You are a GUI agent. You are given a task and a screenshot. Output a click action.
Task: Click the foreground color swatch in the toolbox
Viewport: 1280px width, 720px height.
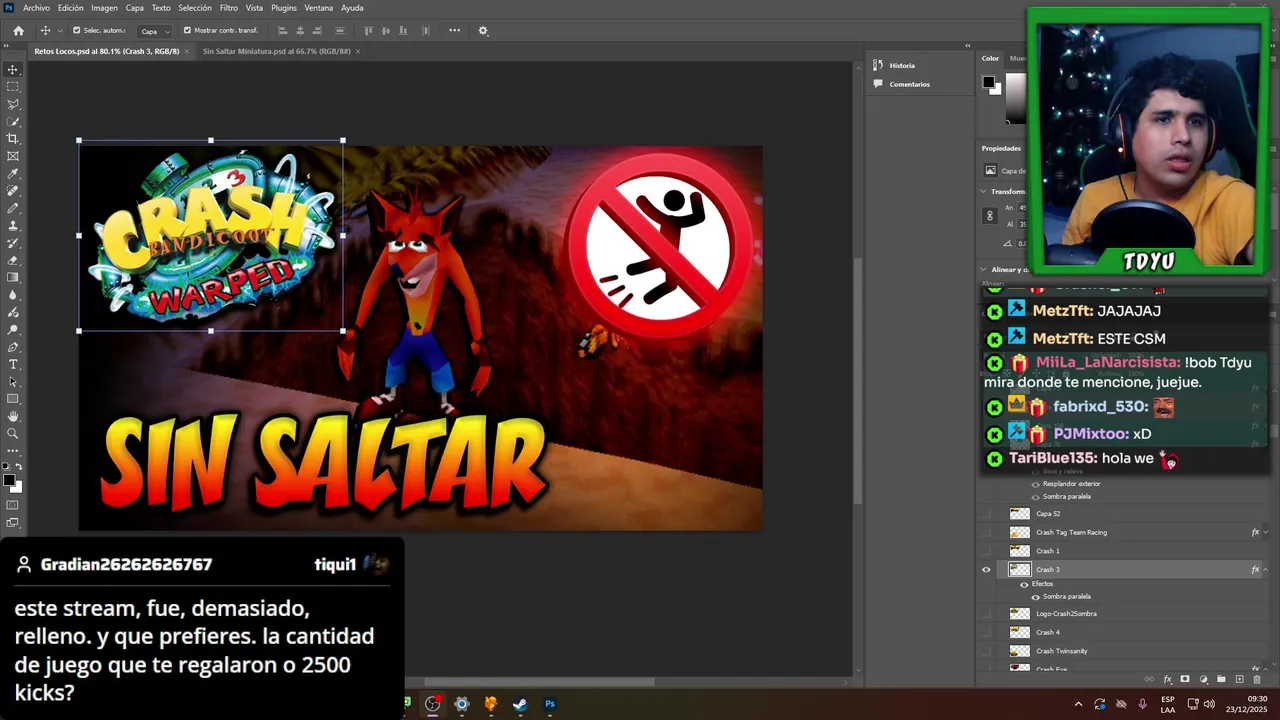tap(9, 481)
